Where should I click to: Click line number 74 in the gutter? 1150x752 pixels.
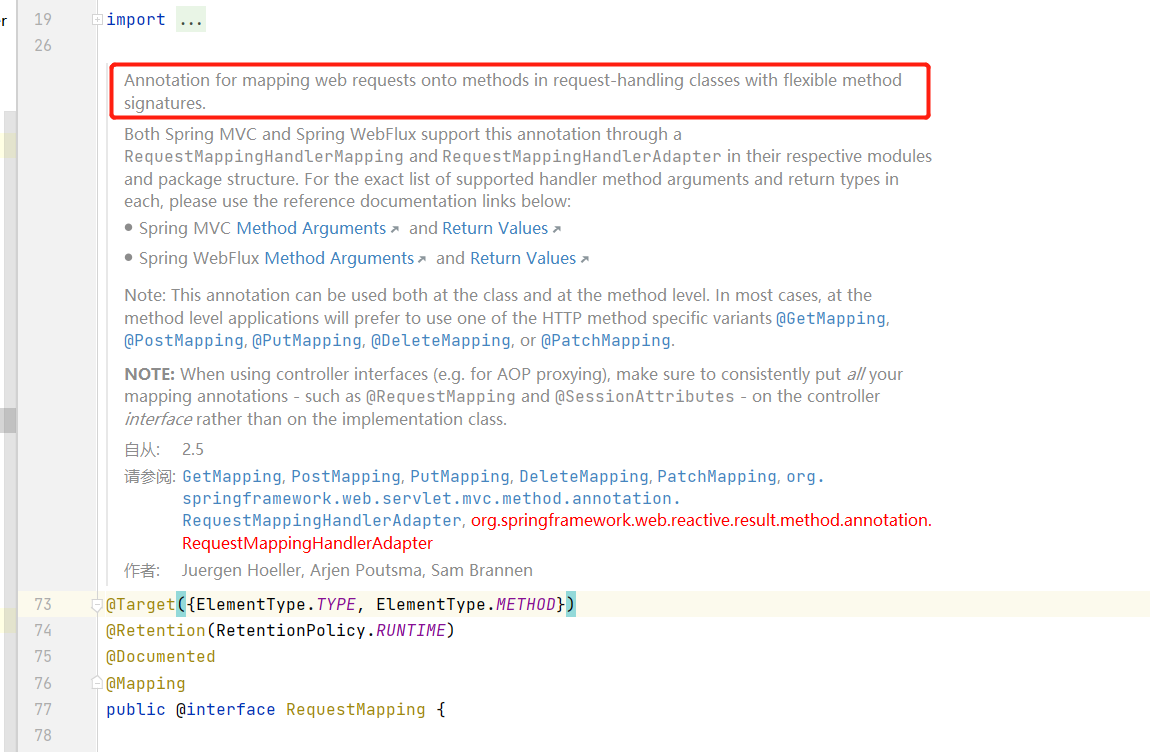(43, 630)
